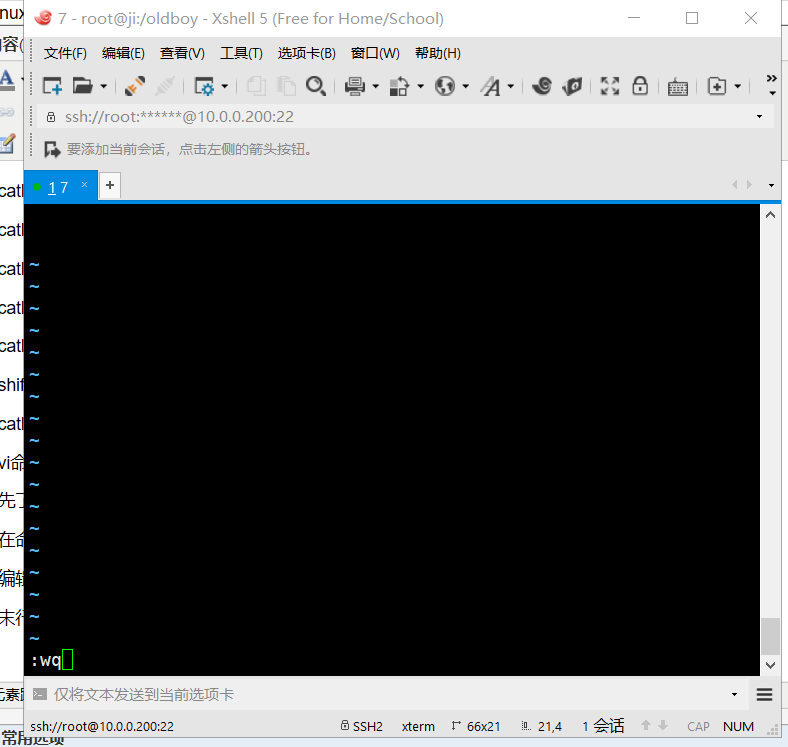Click the :wq command line in terminal
The image size is (788, 747).
(46, 660)
